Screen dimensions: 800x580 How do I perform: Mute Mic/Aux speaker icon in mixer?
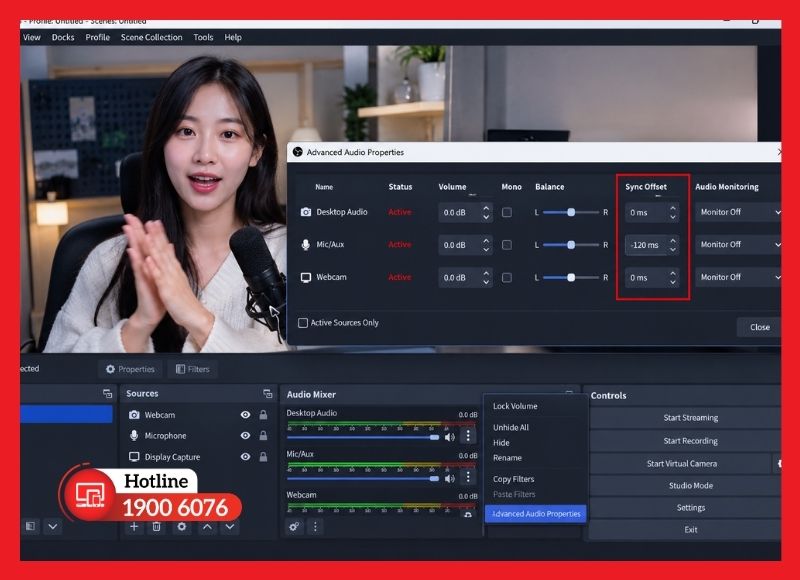click(449, 478)
